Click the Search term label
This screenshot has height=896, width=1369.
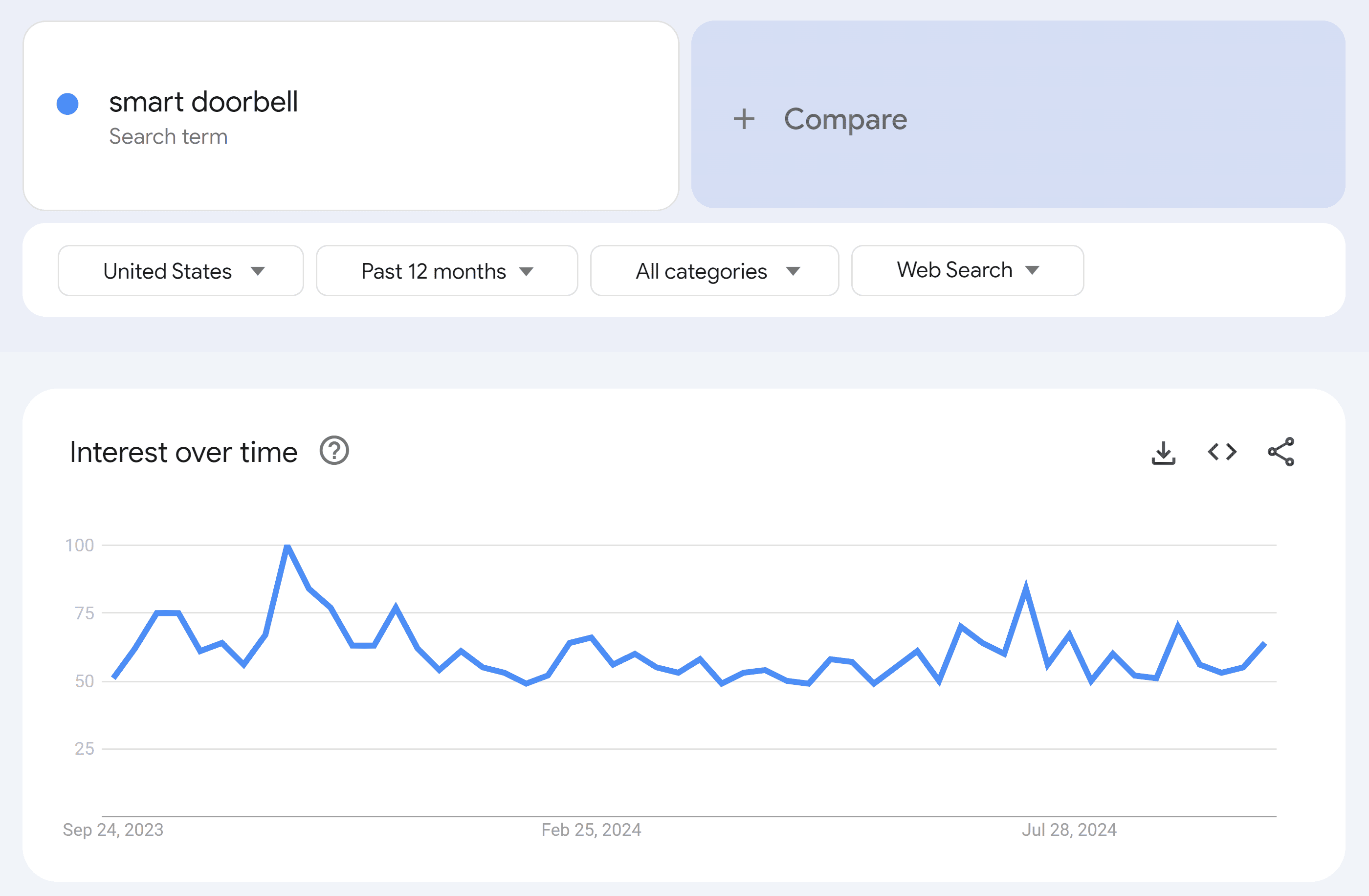click(x=168, y=136)
